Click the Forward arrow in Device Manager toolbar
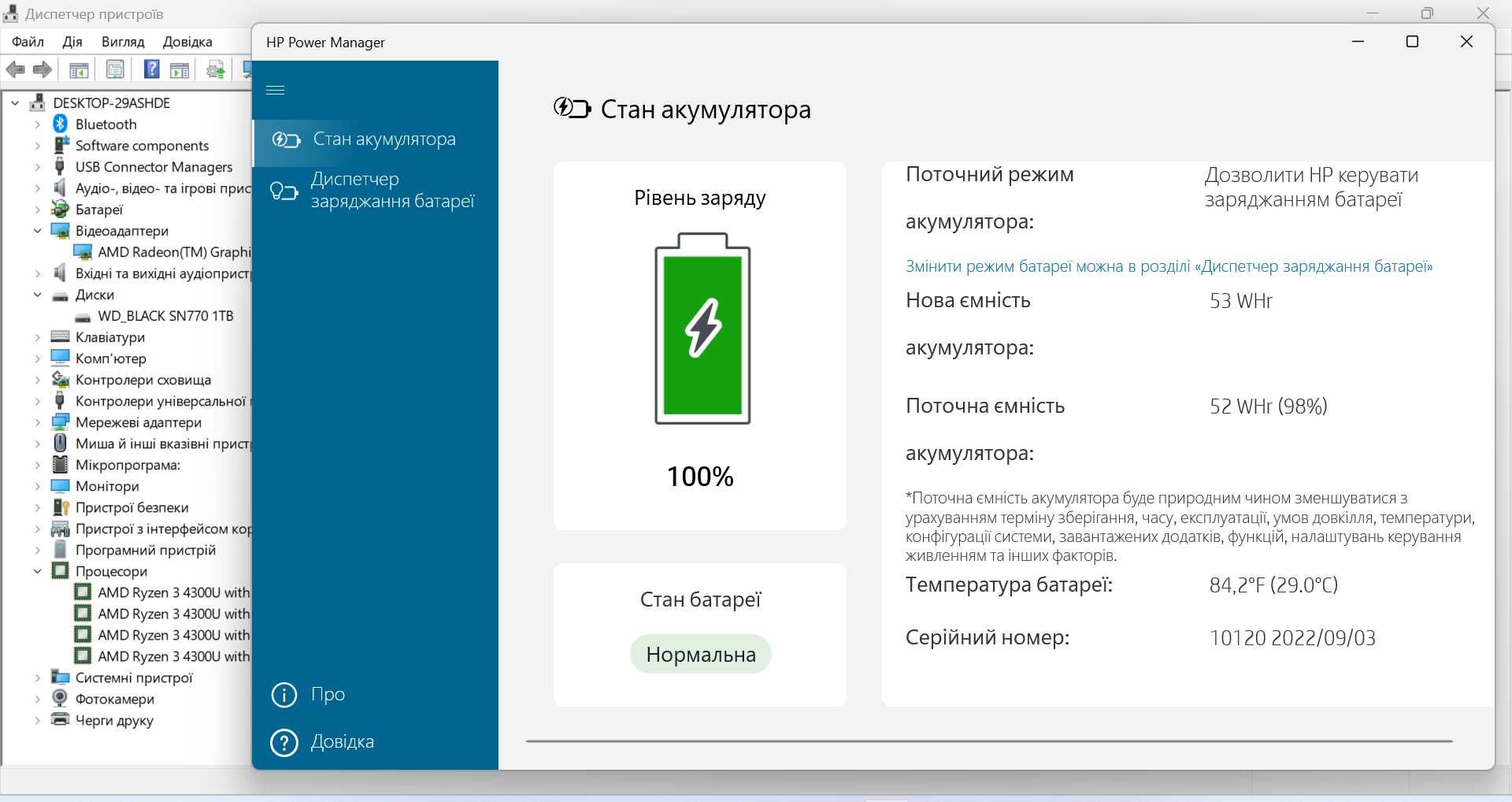Image resolution: width=1512 pixels, height=802 pixels. tap(43, 69)
